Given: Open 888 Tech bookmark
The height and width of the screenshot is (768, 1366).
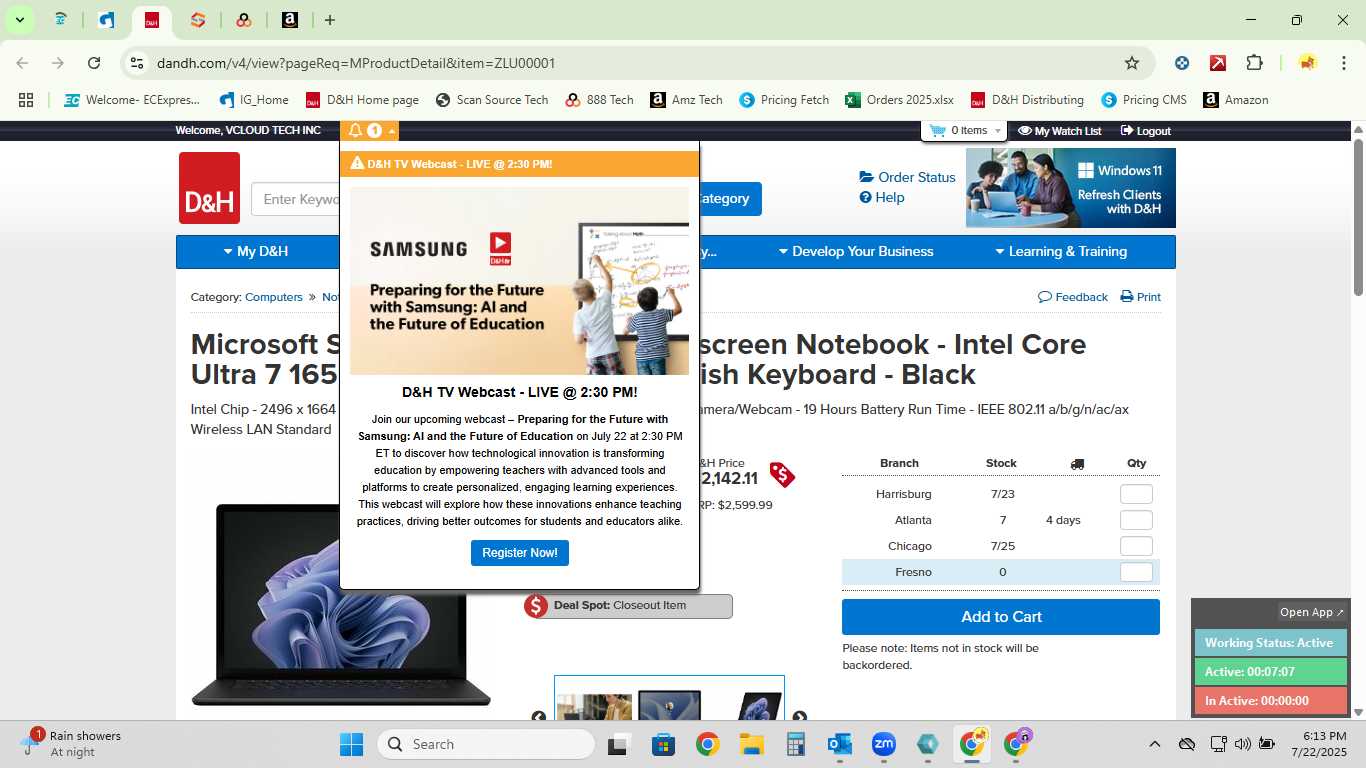Looking at the screenshot, I should [599, 100].
